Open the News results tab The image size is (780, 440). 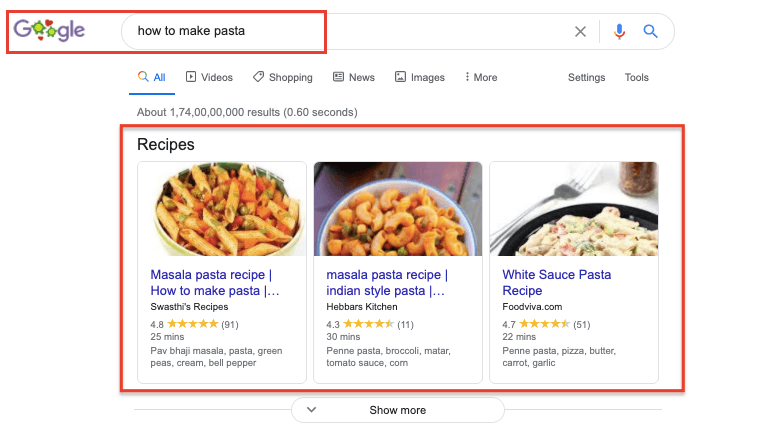[353, 77]
